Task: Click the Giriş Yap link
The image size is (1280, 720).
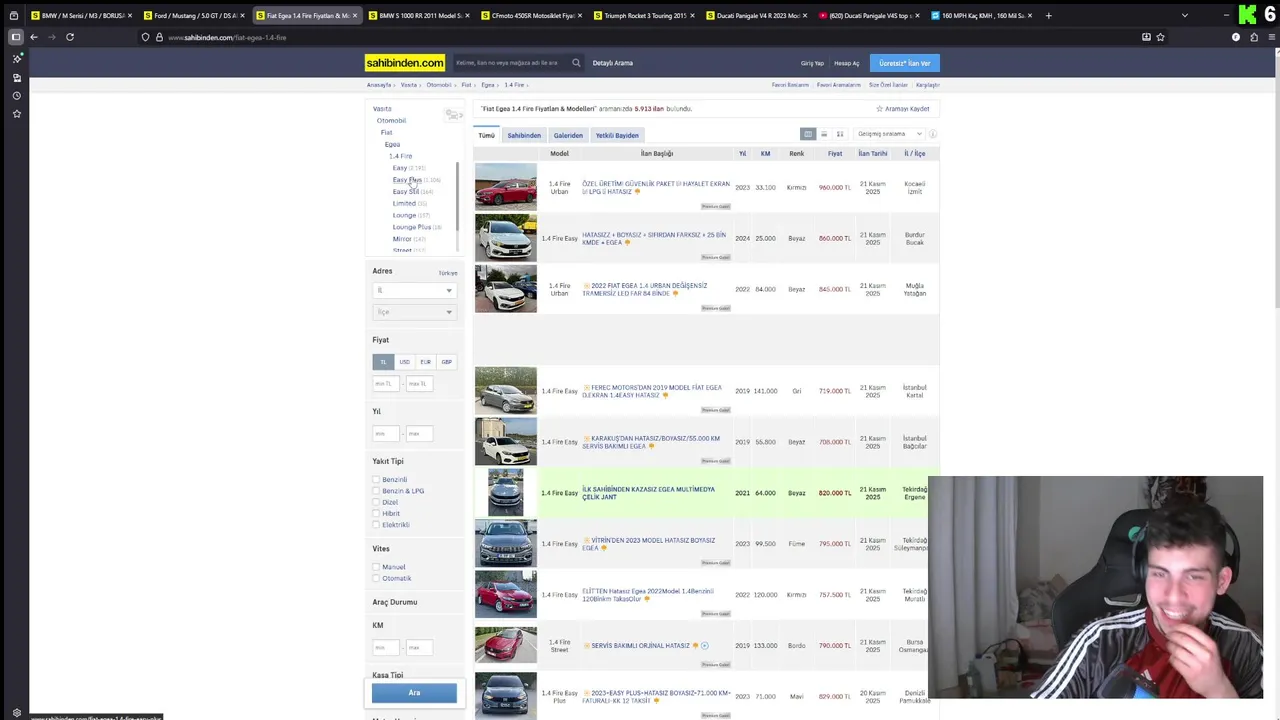Action: pos(812,63)
